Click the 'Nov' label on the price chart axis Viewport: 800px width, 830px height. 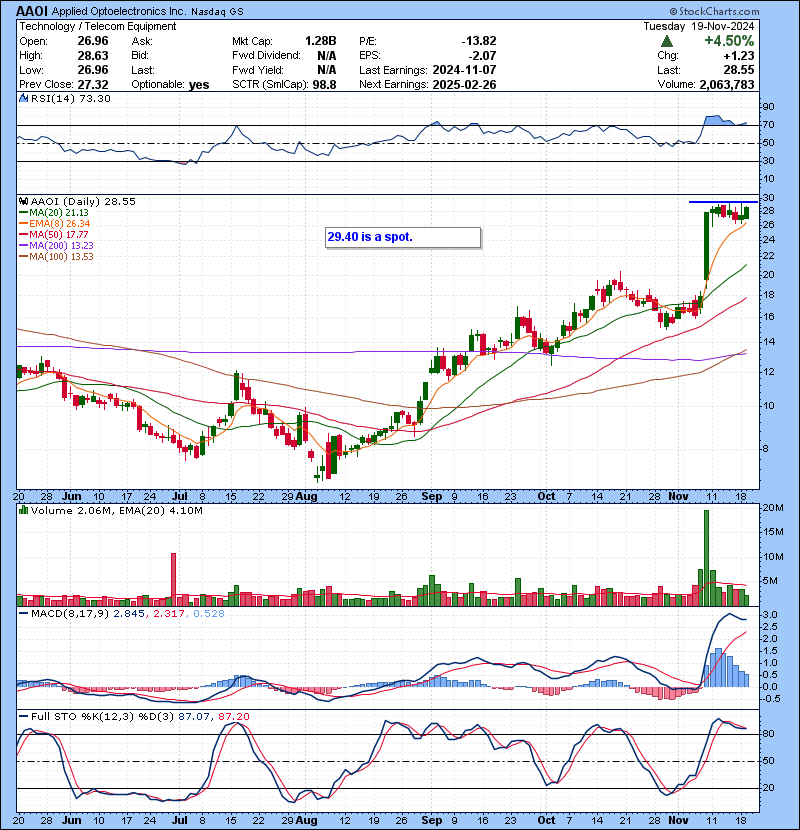click(x=678, y=497)
